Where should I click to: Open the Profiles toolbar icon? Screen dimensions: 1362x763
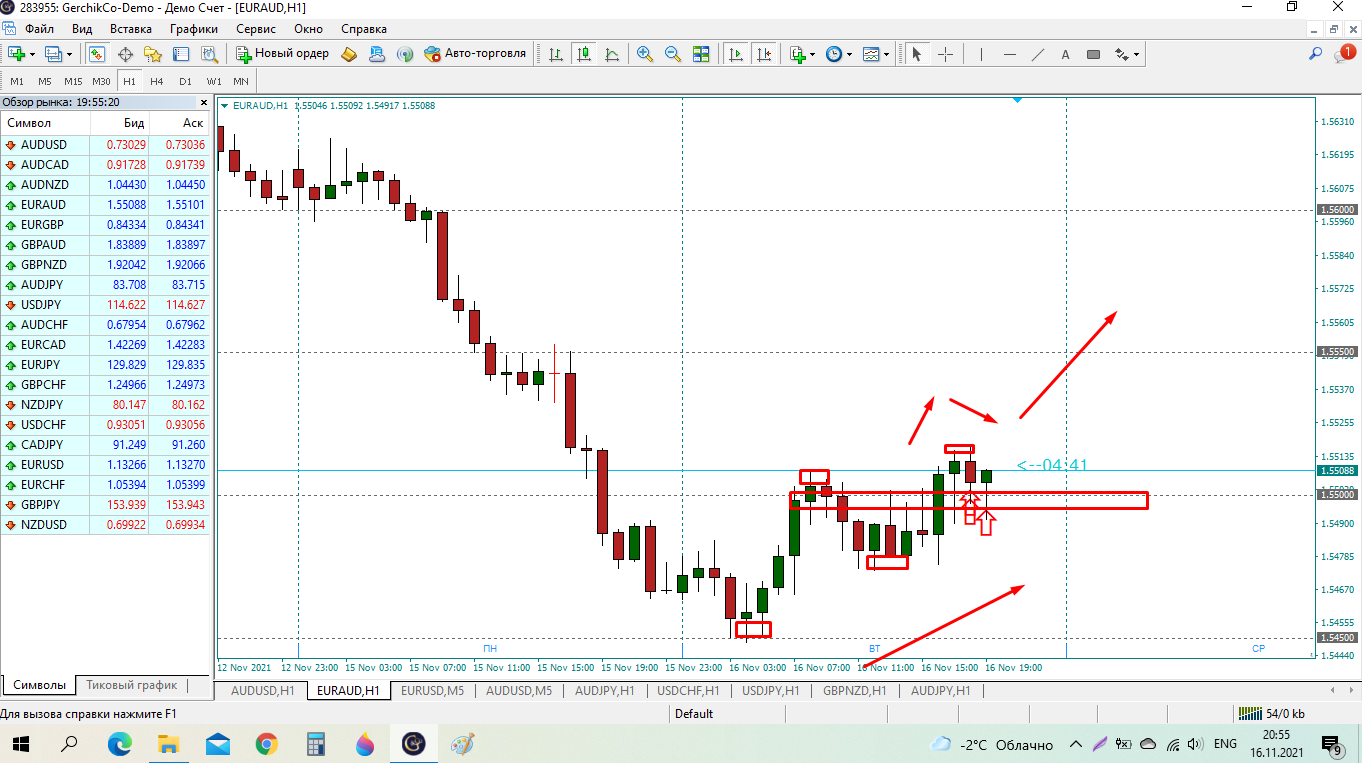click(x=53, y=53)
